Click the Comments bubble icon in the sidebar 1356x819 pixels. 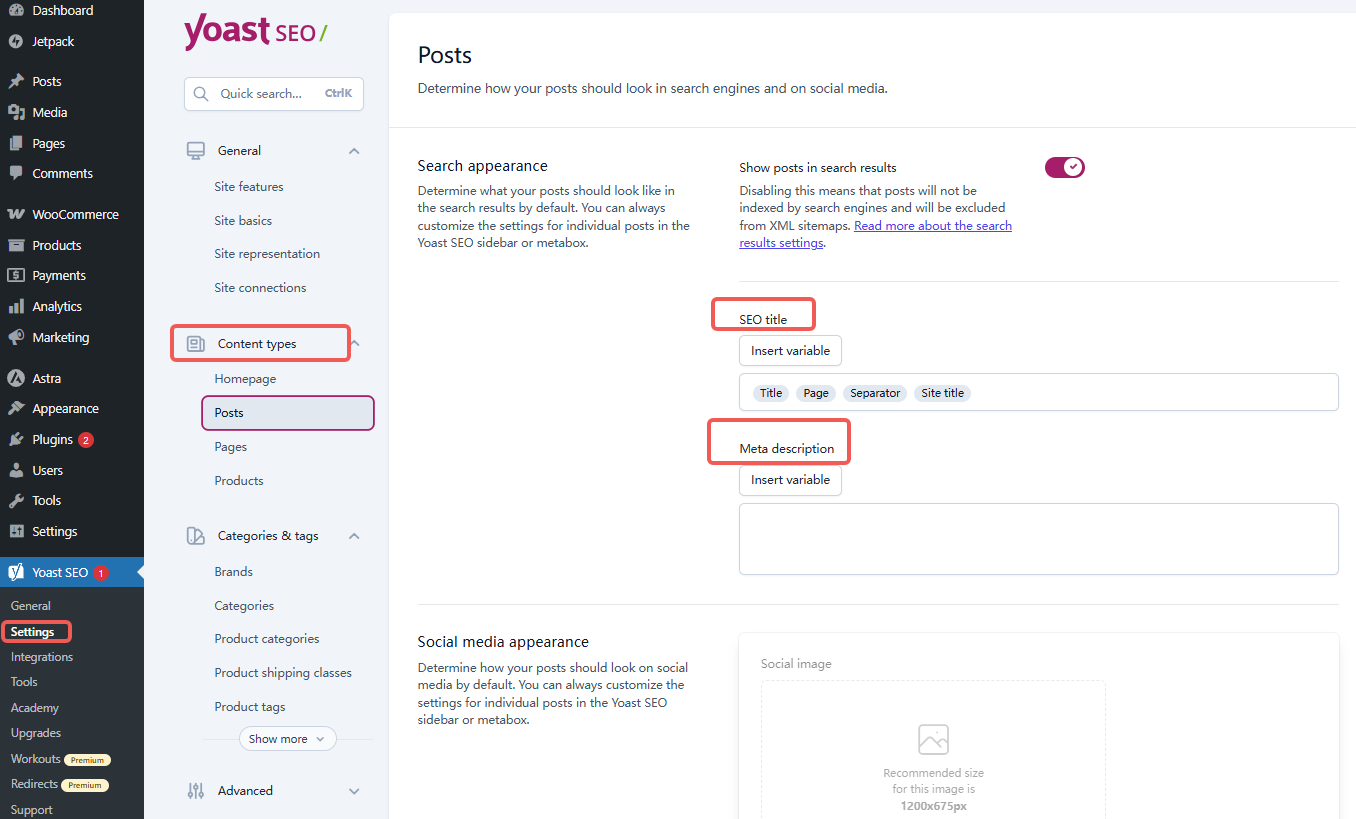tap(20, 173)
